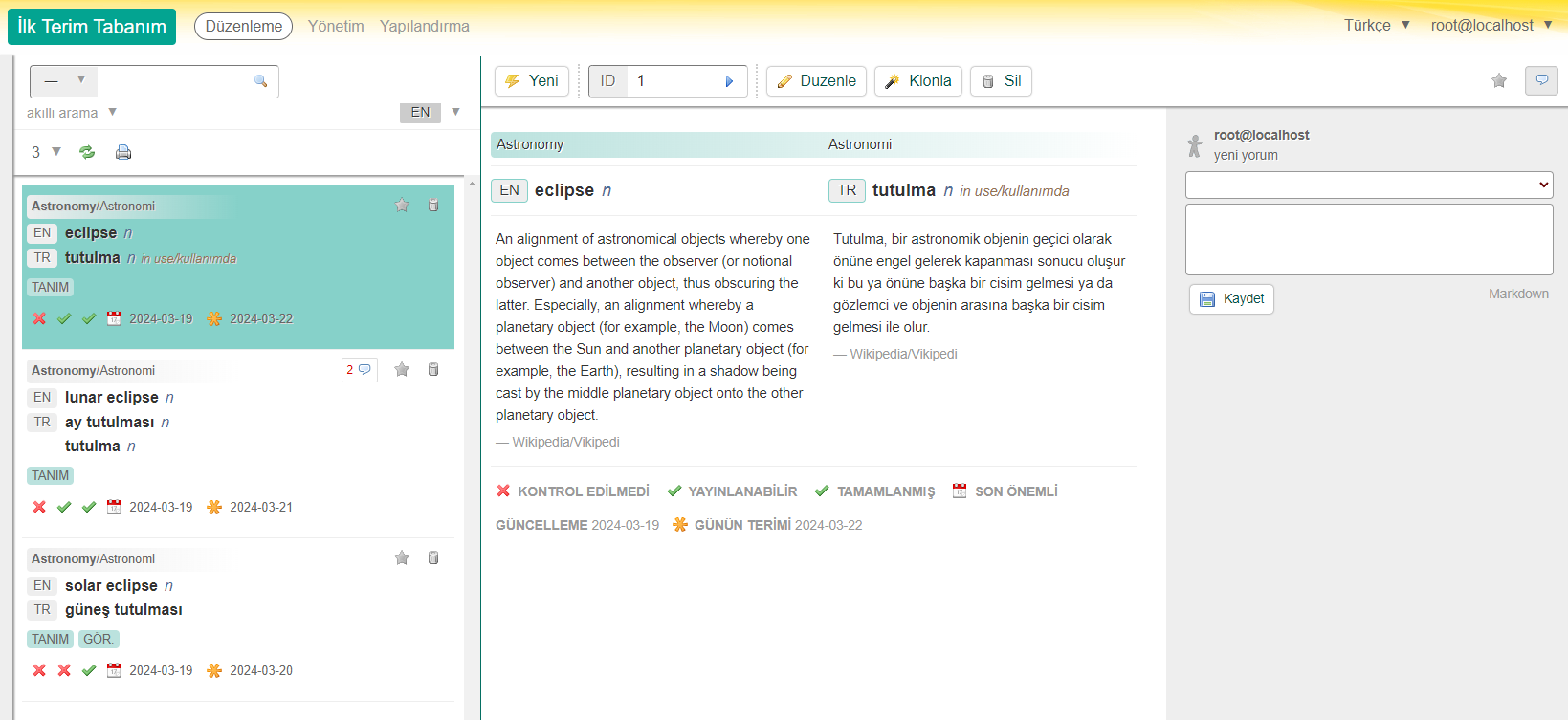
Task: Click the Klonla button
Action: pyautogui.click(x=917, y=81)
